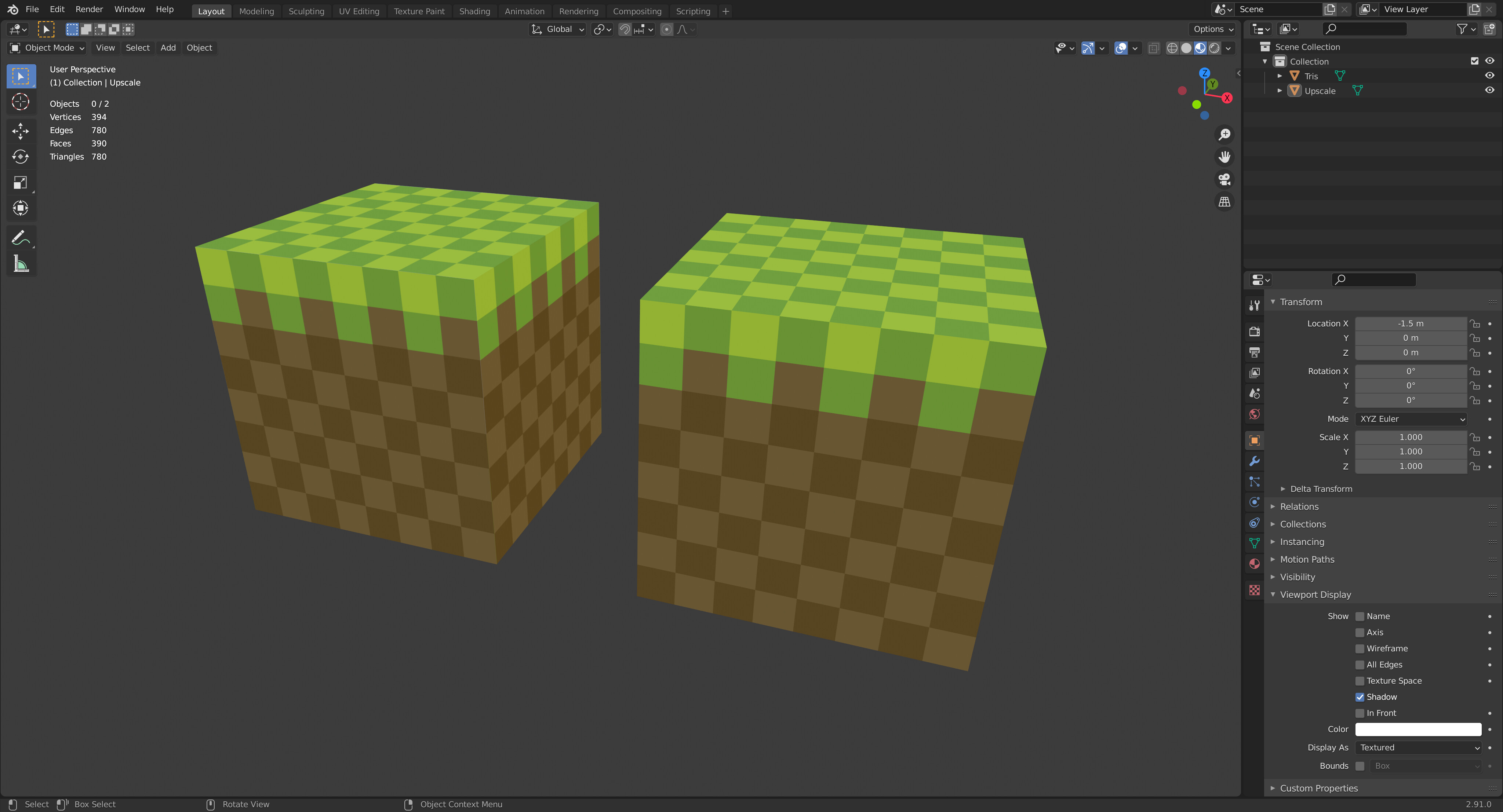
Task: Activate the 3D Cursor tool
Action: (x=21, y=102)
